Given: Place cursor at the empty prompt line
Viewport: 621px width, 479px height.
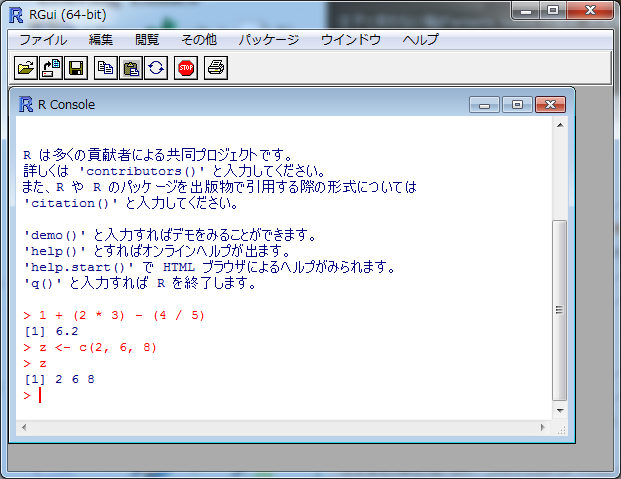Looking at the screenshot, I should [40, 395].
